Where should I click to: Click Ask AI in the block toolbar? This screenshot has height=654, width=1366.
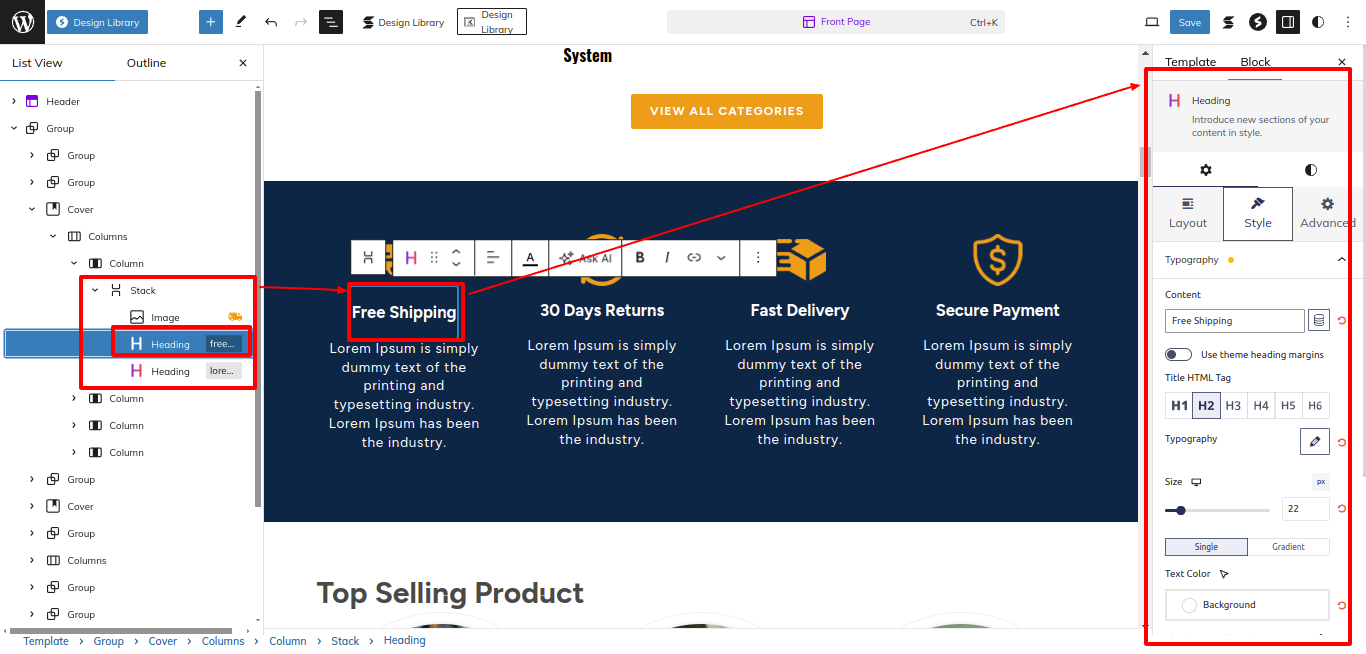pos(586,258)
